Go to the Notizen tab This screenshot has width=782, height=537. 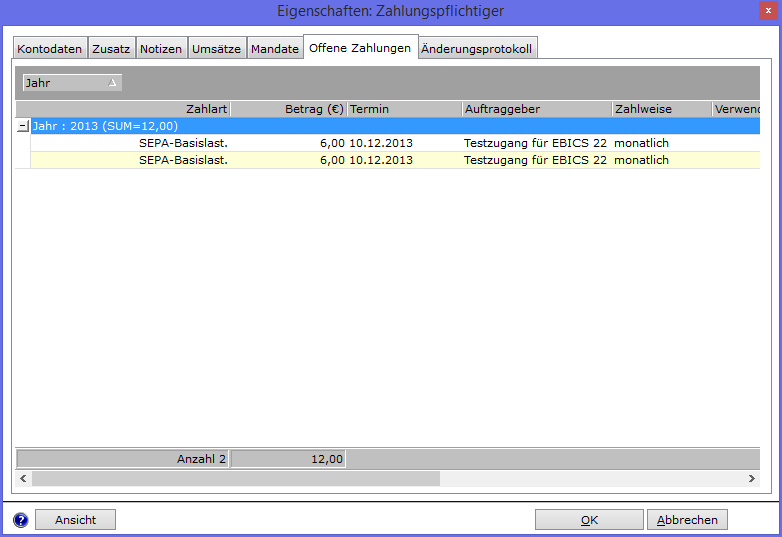(x=161, y=49)
